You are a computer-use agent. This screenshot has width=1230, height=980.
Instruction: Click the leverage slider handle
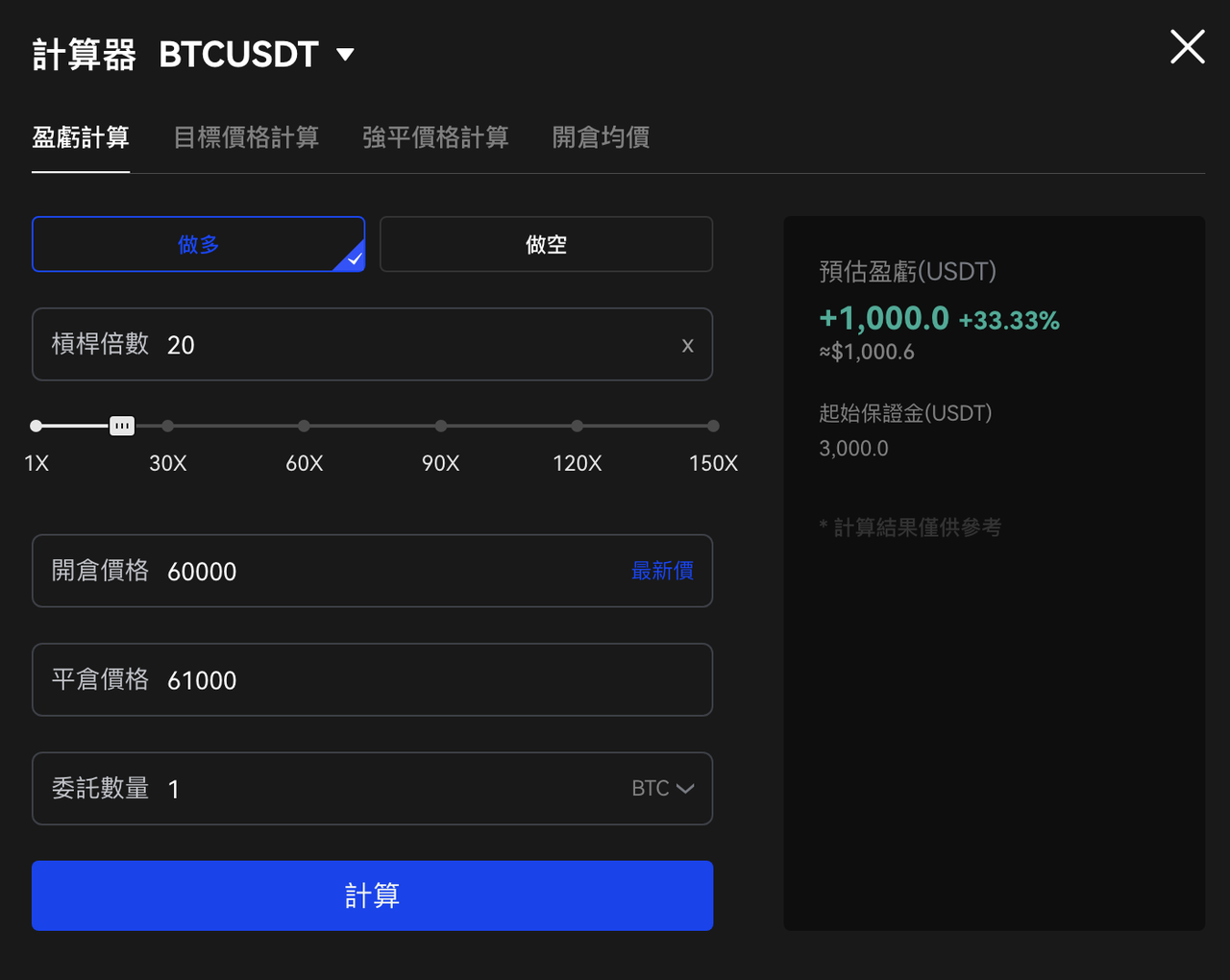pos(122,426)
